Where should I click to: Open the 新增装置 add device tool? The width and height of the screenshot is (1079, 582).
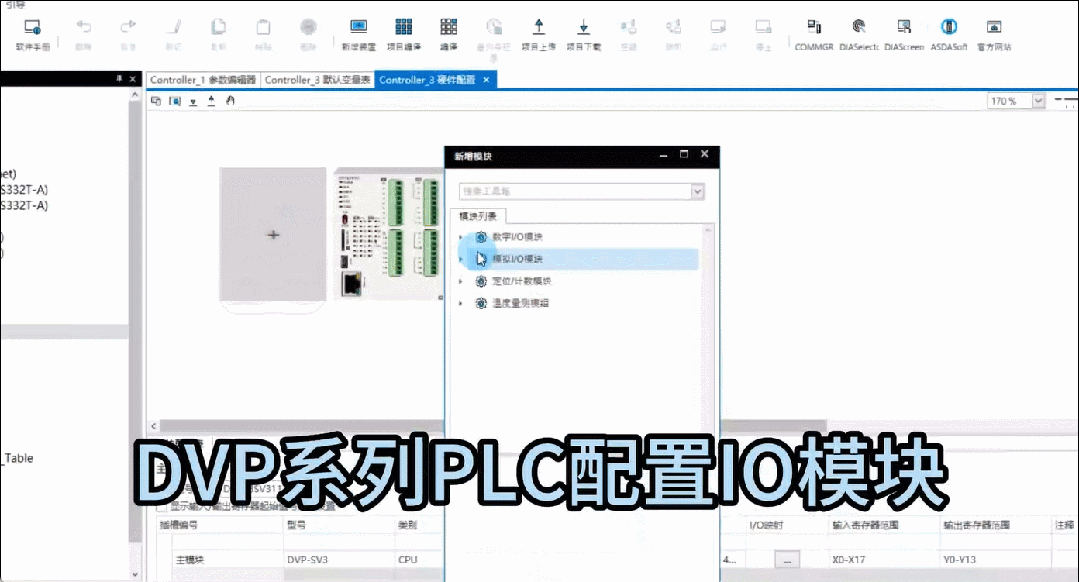coord(358,33)
